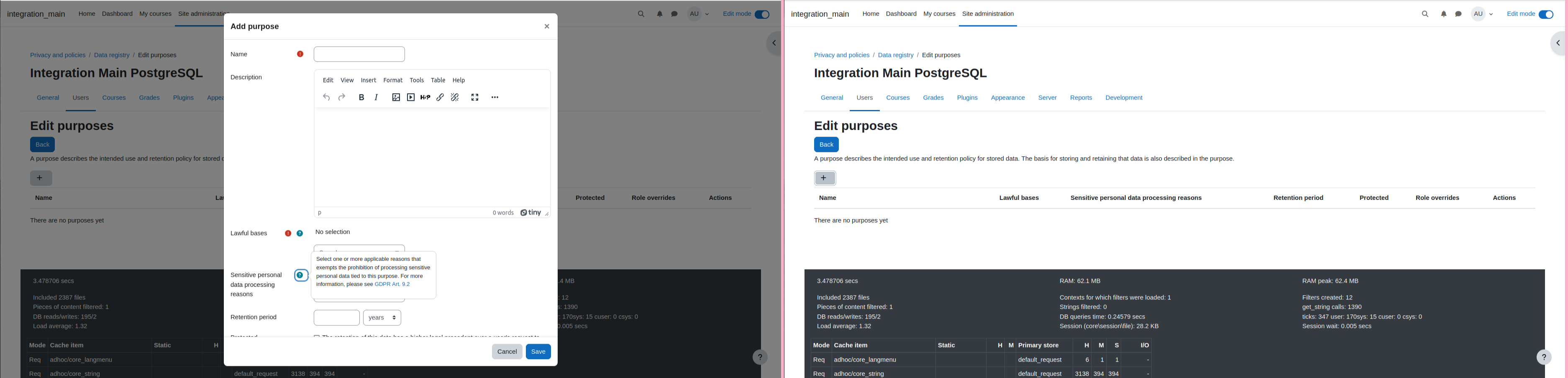Click the Retention period number field
Viewport: 1568px width, 378px height.
pyautogui.click(x=337, y=318)
